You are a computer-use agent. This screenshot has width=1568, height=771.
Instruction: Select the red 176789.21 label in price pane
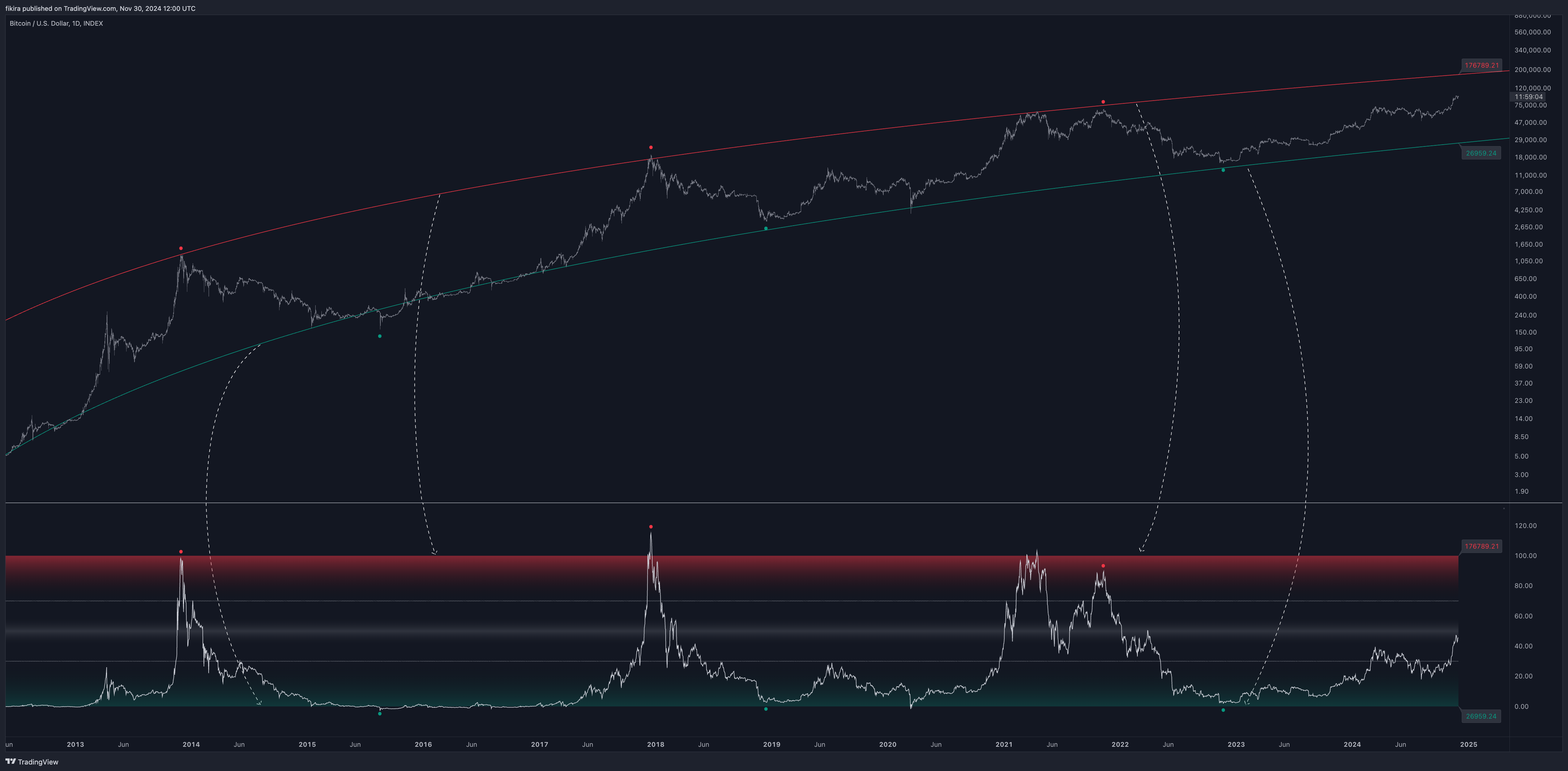pos(1481,65)
